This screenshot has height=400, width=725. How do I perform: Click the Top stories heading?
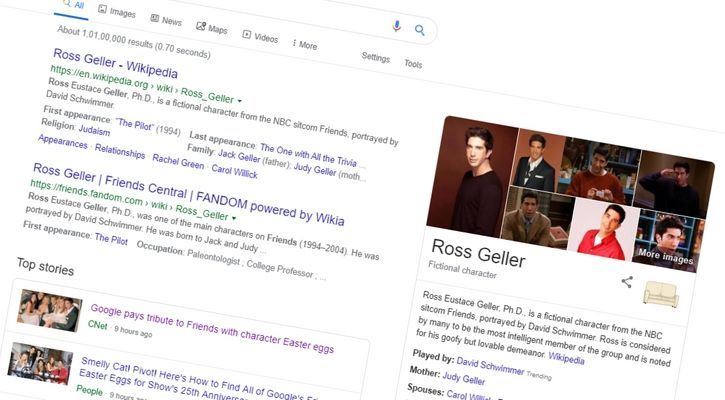pyautogui.click(x=45, y=267)
